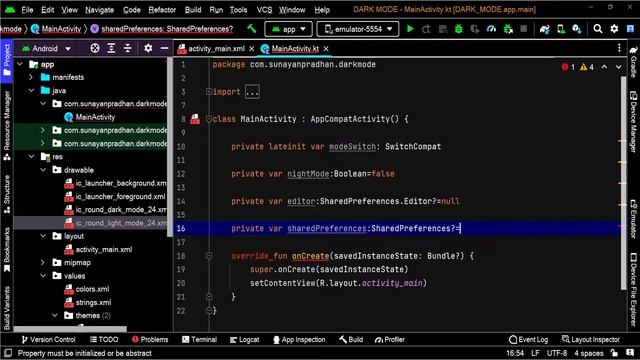Open the Problems tool window
Image resolution: width=640 pixels, height=360 pixels.
(150, 340)
